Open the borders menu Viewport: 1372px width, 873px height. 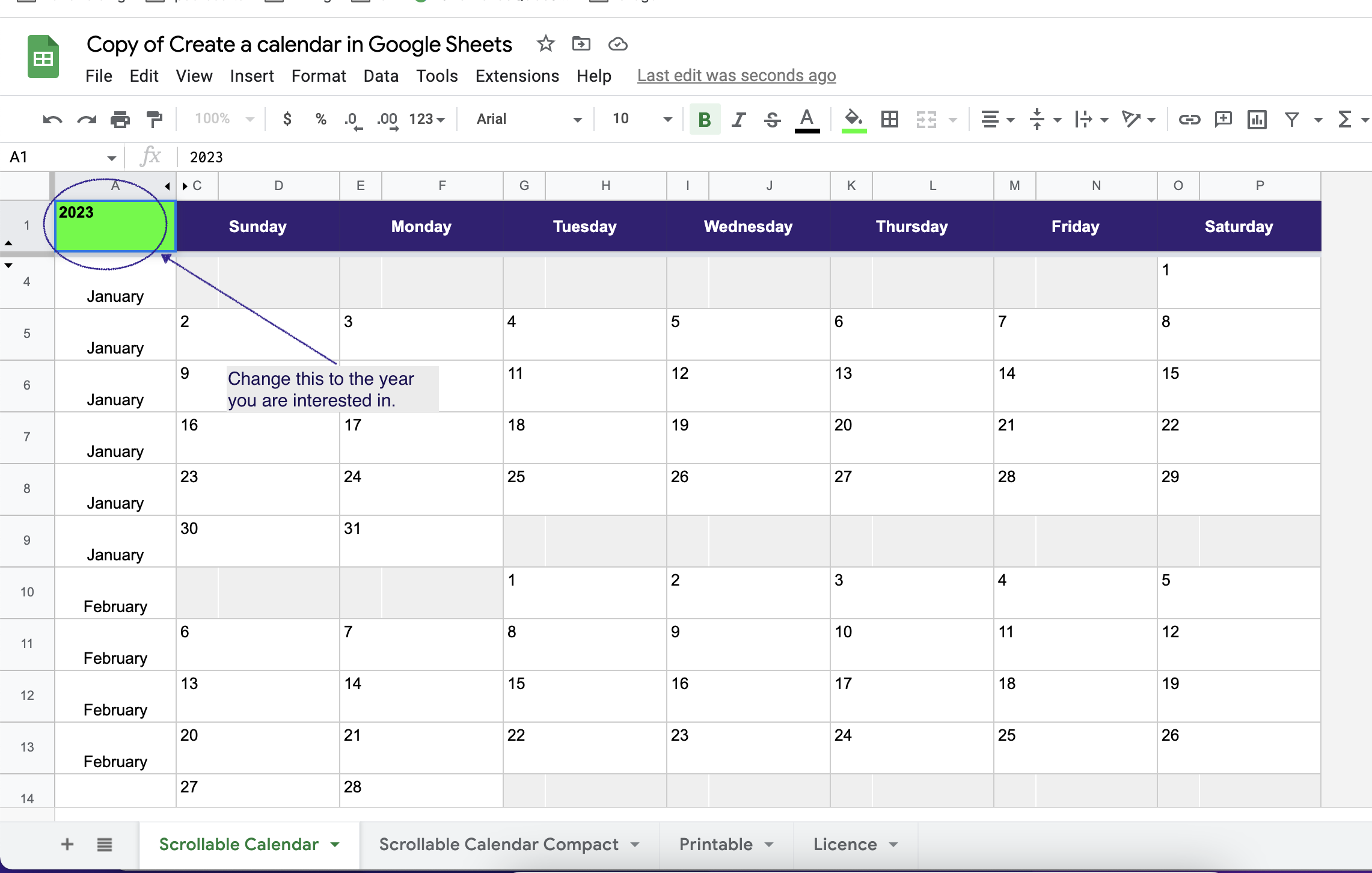[889, 119]
